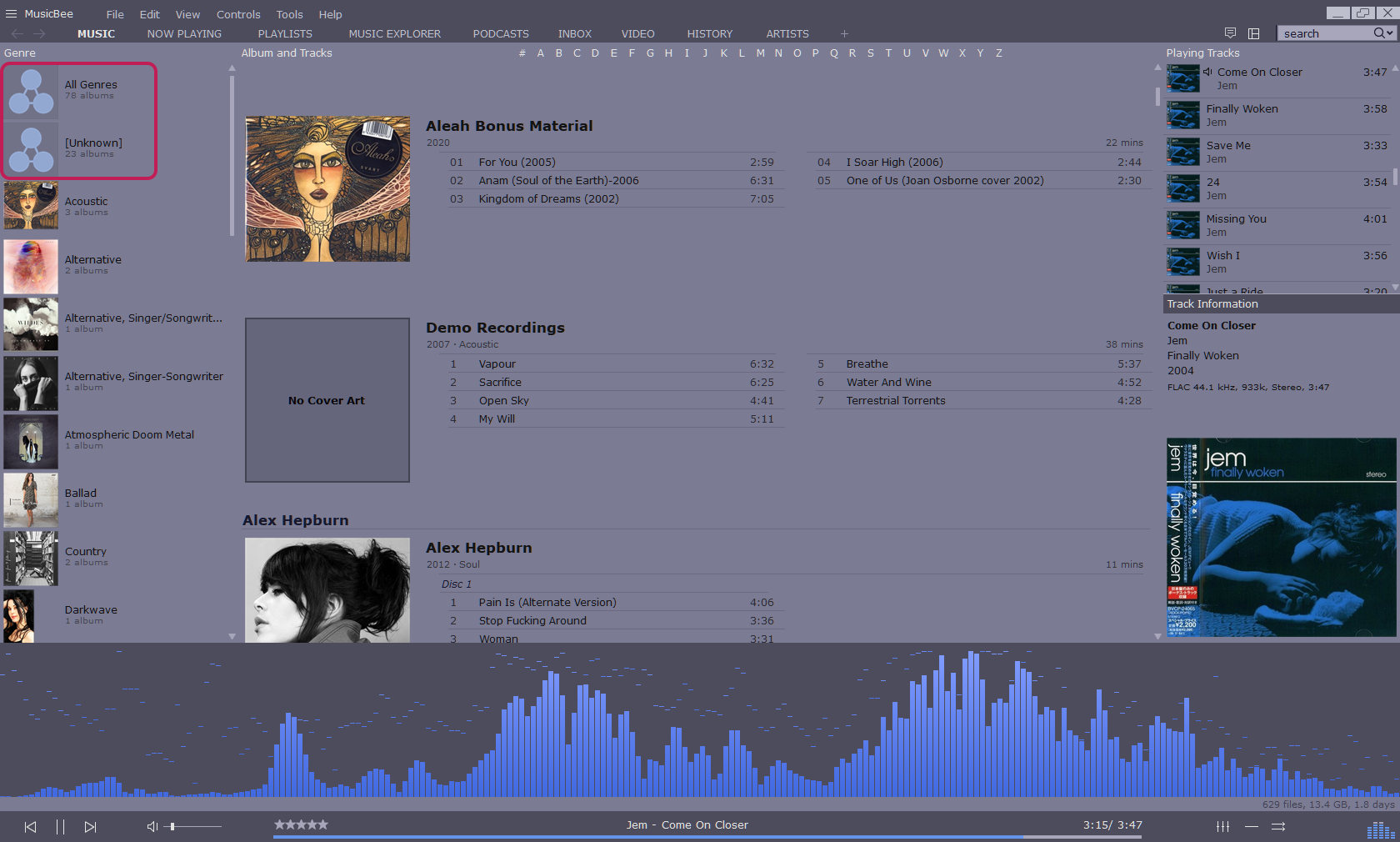Set the star rating for the playing track
Image resolution: width=1400 pixels, height=842 pixels.
pos(301,824)
